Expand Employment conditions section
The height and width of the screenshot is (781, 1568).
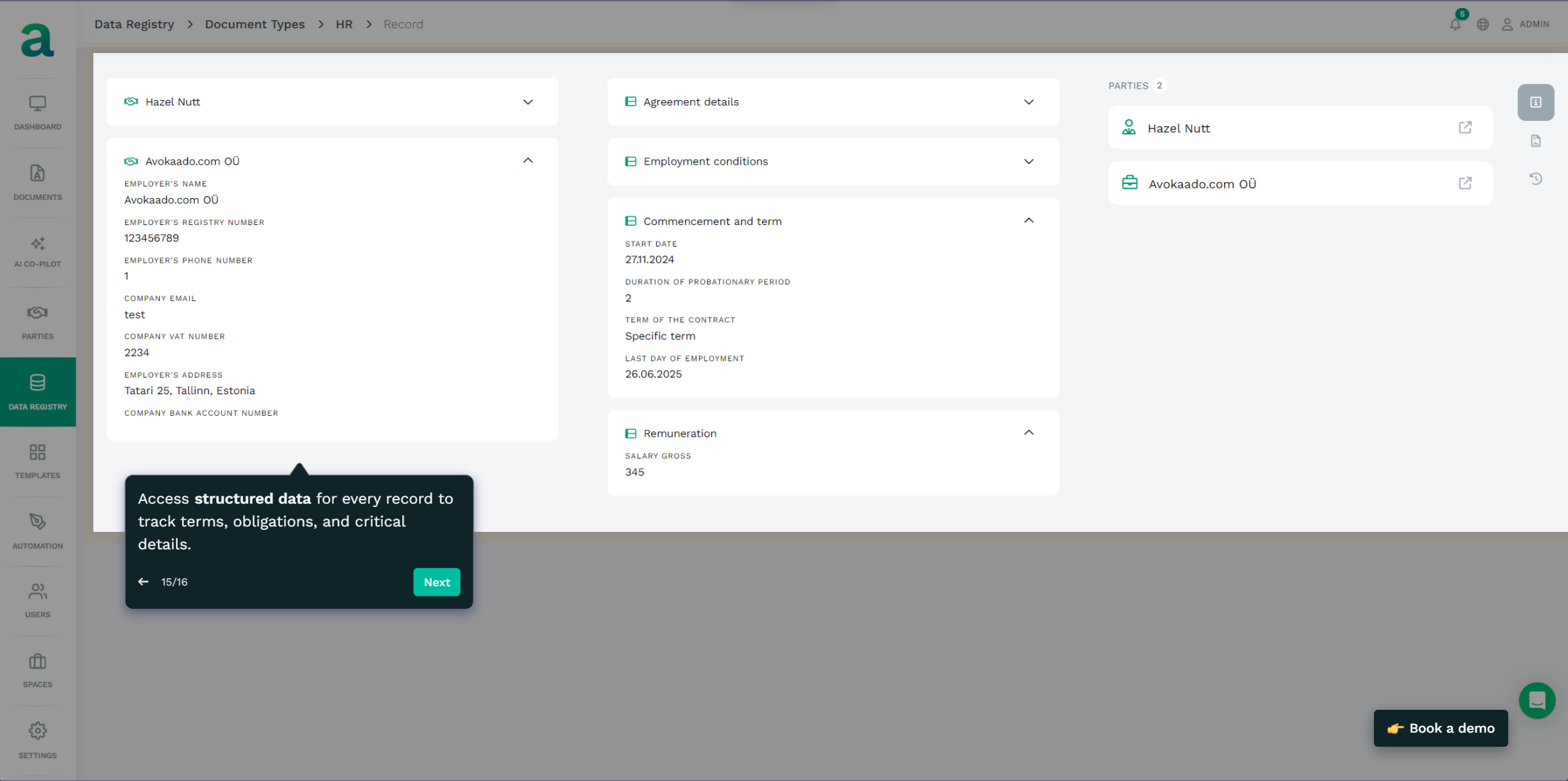pyautogui.click(x=1028, y=161)
